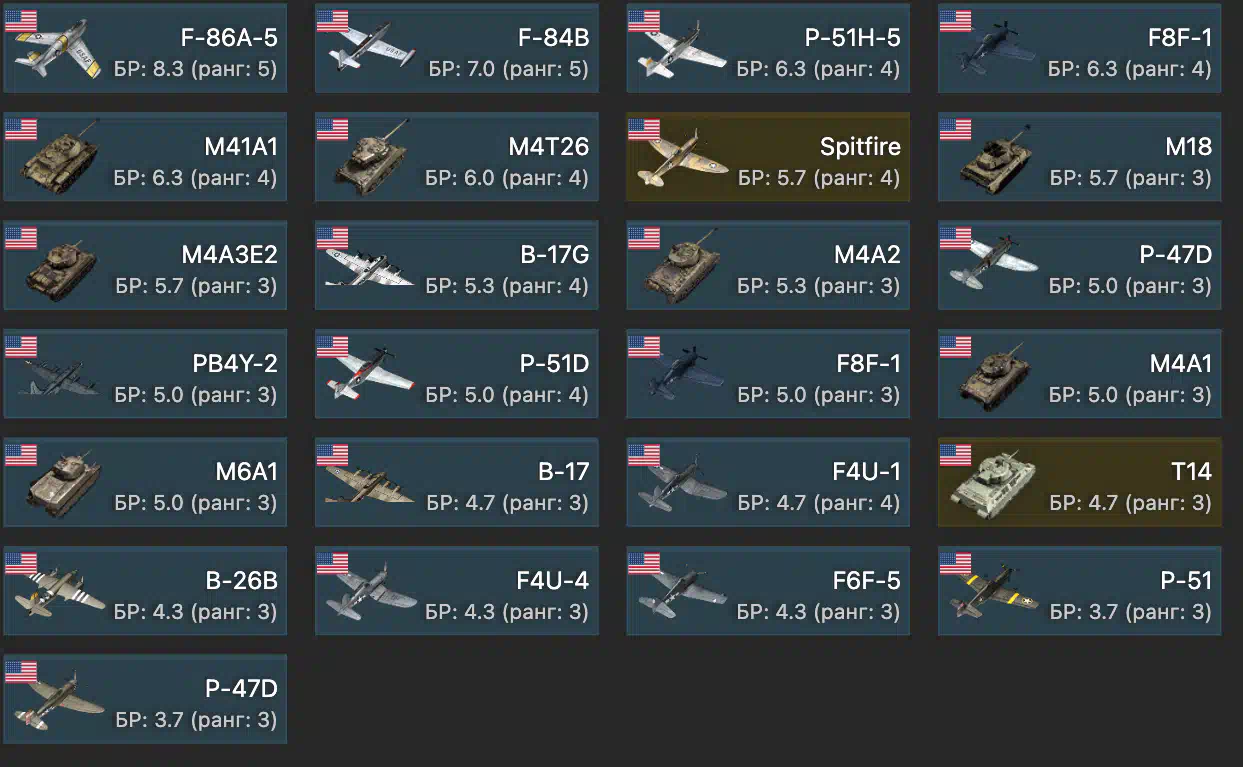
Task: Select the F8F-1 card with BR 6.3
Action: click(x=1079, y=49)
